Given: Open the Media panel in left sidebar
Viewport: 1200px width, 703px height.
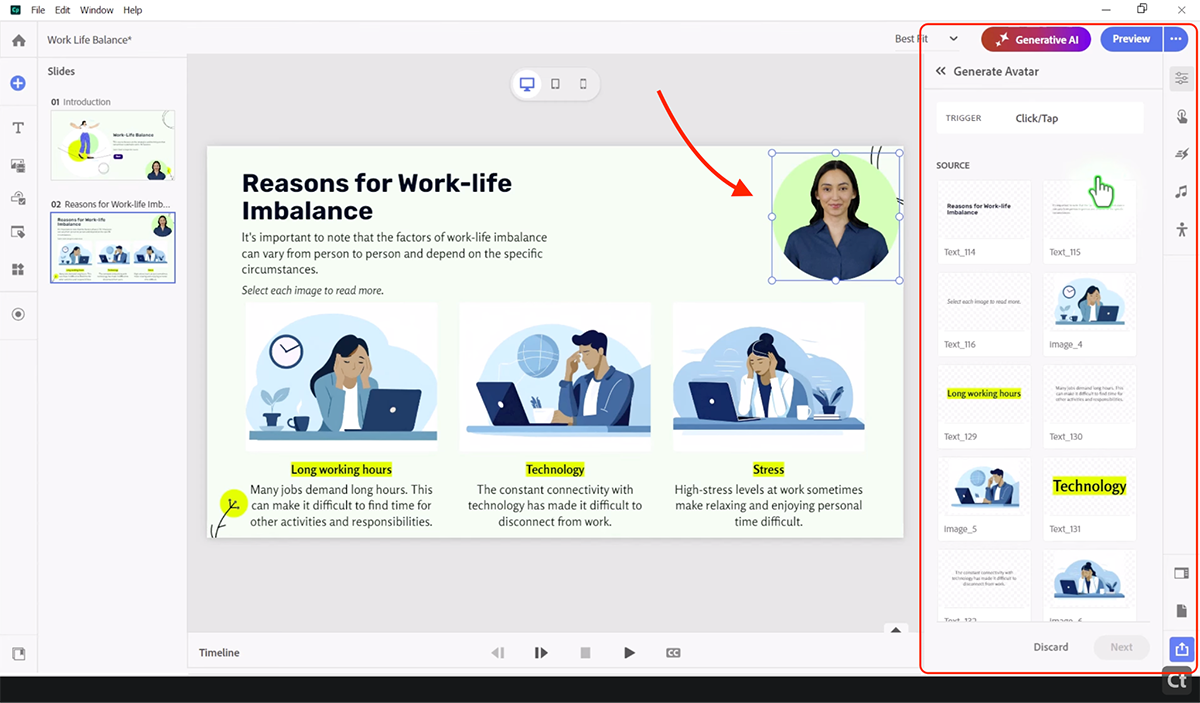Looking at the screenshot, I should pos(18,165).
